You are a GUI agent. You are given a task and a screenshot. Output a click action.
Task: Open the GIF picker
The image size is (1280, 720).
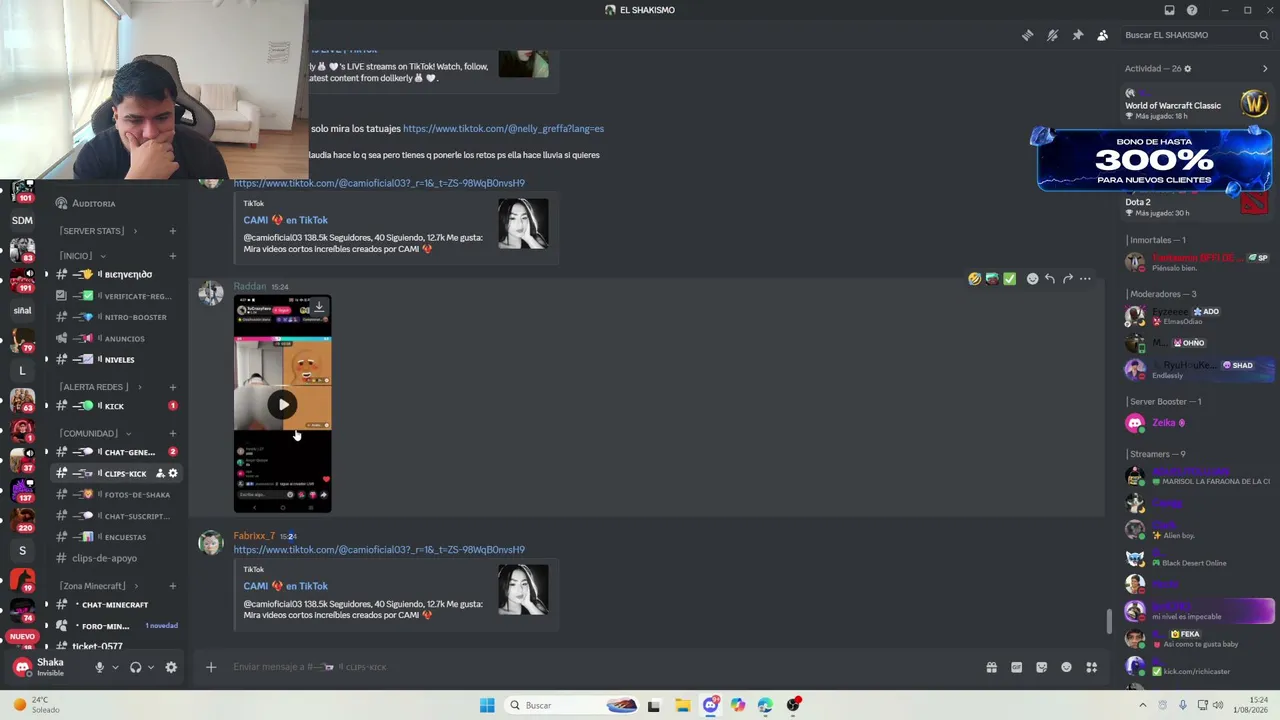pyautogui.click(x=1016, y=667)
